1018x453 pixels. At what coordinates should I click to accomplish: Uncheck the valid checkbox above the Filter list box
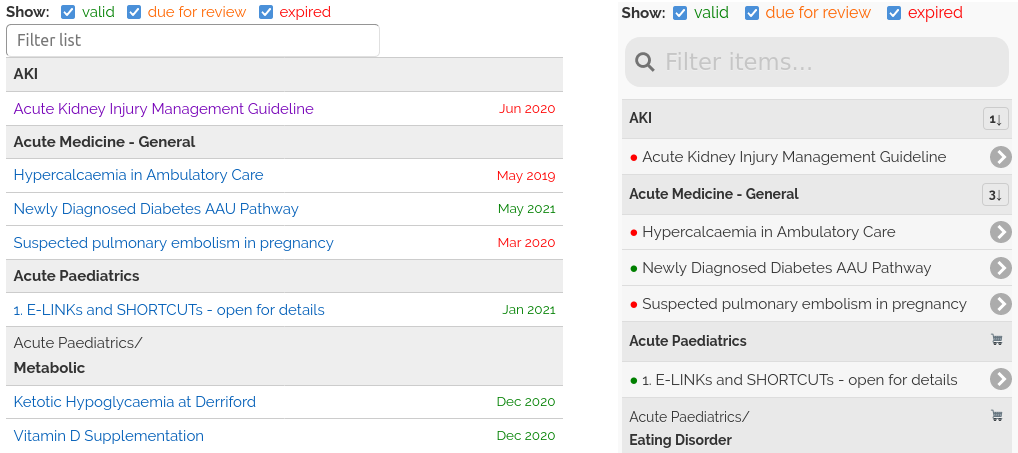tap(68, 13)
